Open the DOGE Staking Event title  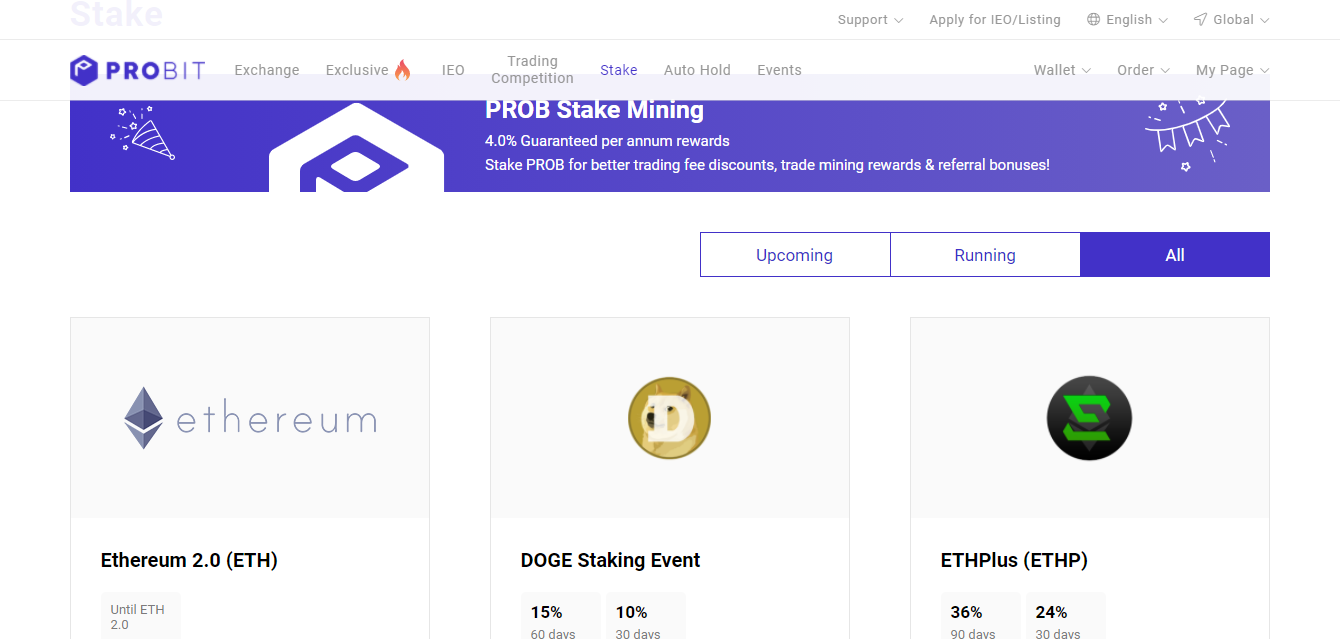pyautogui.click(x=610, y=560)
